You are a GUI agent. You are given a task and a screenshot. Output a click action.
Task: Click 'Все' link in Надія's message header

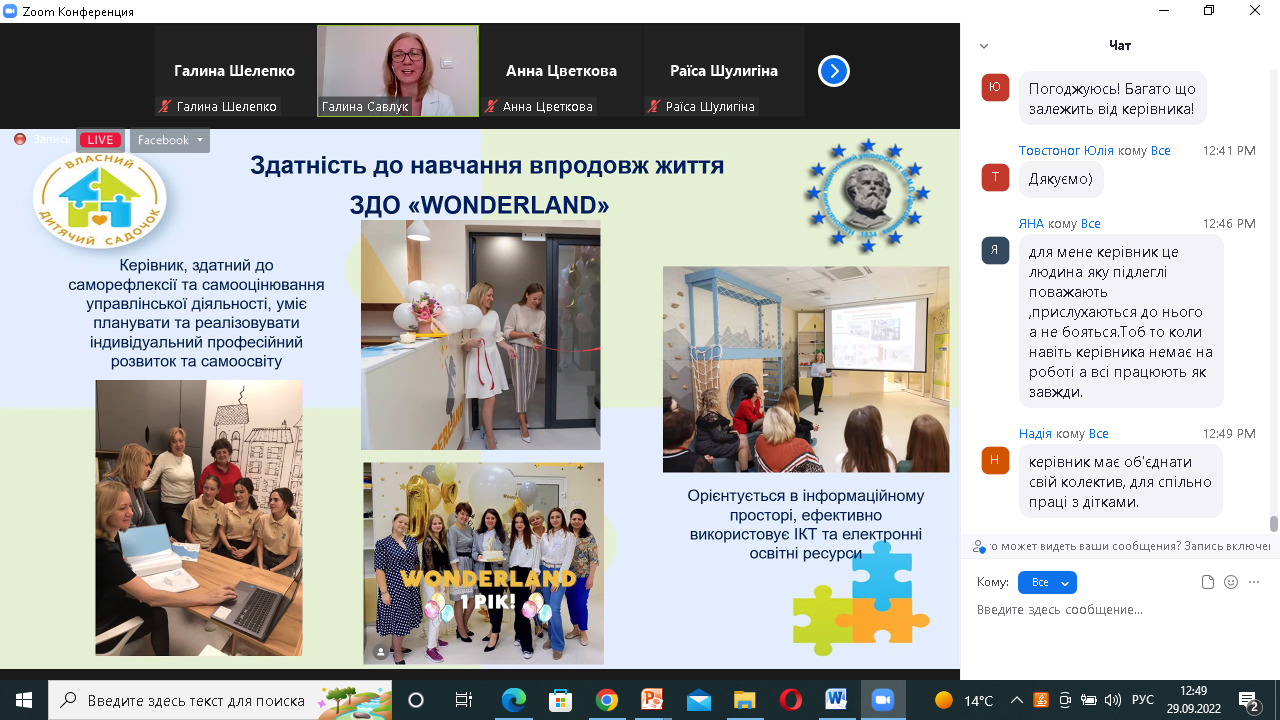coord(1098,434)
